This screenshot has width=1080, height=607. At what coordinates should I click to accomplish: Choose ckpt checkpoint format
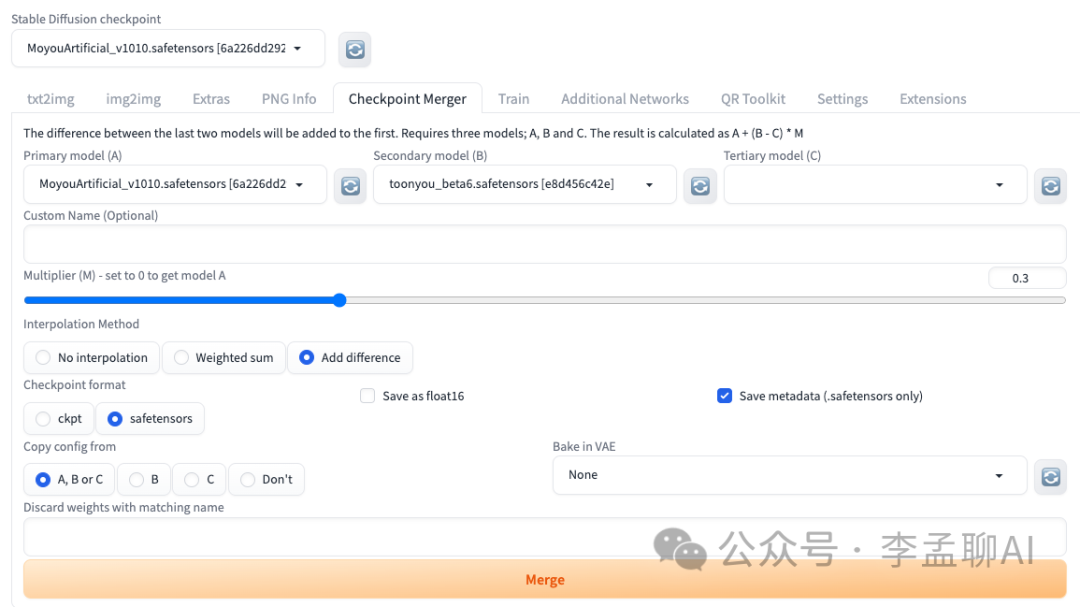pyautogui.click(x=59, y=418)
